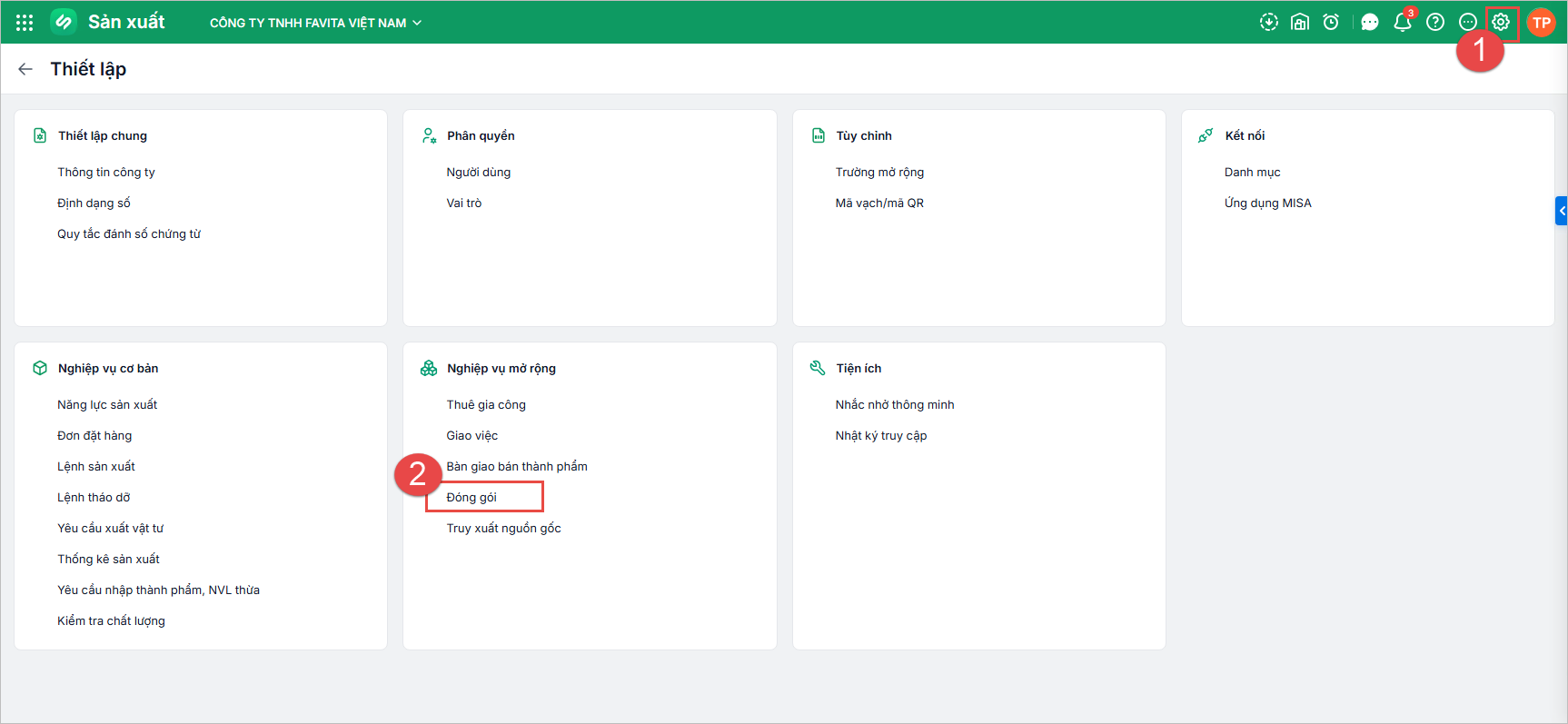Open the TP user avatar
The image size is (1568, 724).
coord(1542,23)
